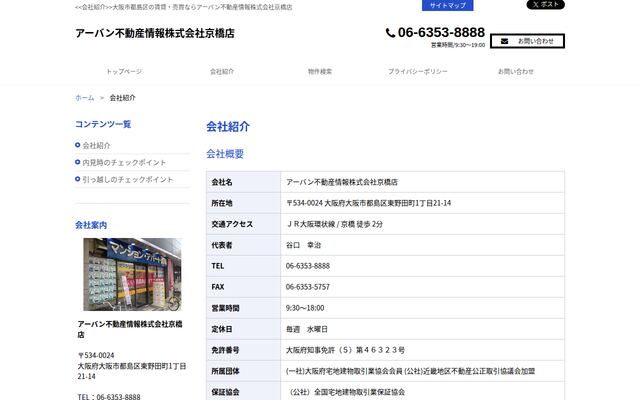Click the bullet icon beside 引っ越しのチェックポイント
The image size is (640, 400).
[x=78, y=179]
